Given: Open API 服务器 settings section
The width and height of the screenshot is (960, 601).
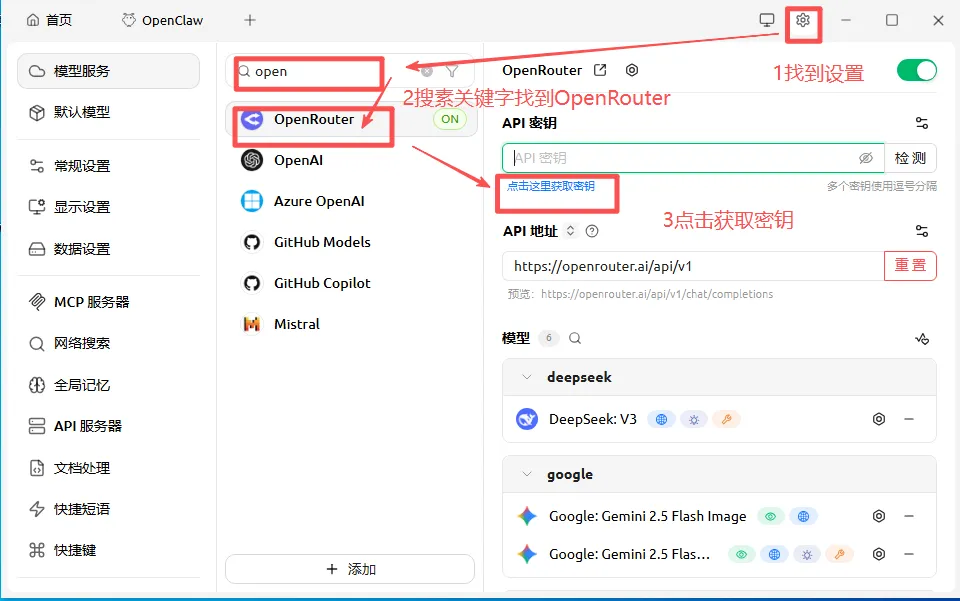Looking at the screenshot, I should [108, 426].
